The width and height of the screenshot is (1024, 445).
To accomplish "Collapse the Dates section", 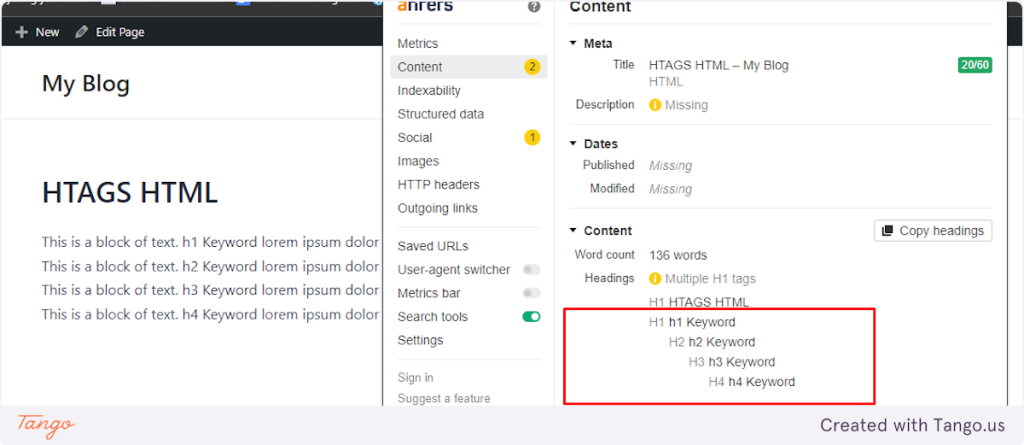I will click(573, 144).
